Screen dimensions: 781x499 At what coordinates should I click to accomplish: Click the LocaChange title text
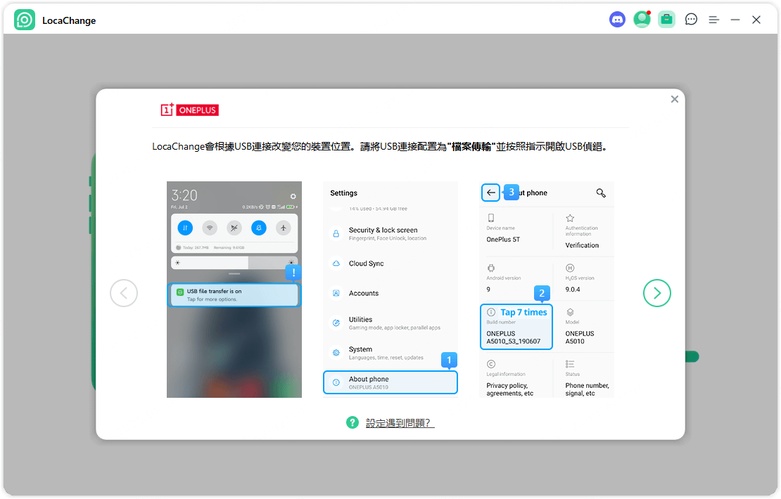69,20
